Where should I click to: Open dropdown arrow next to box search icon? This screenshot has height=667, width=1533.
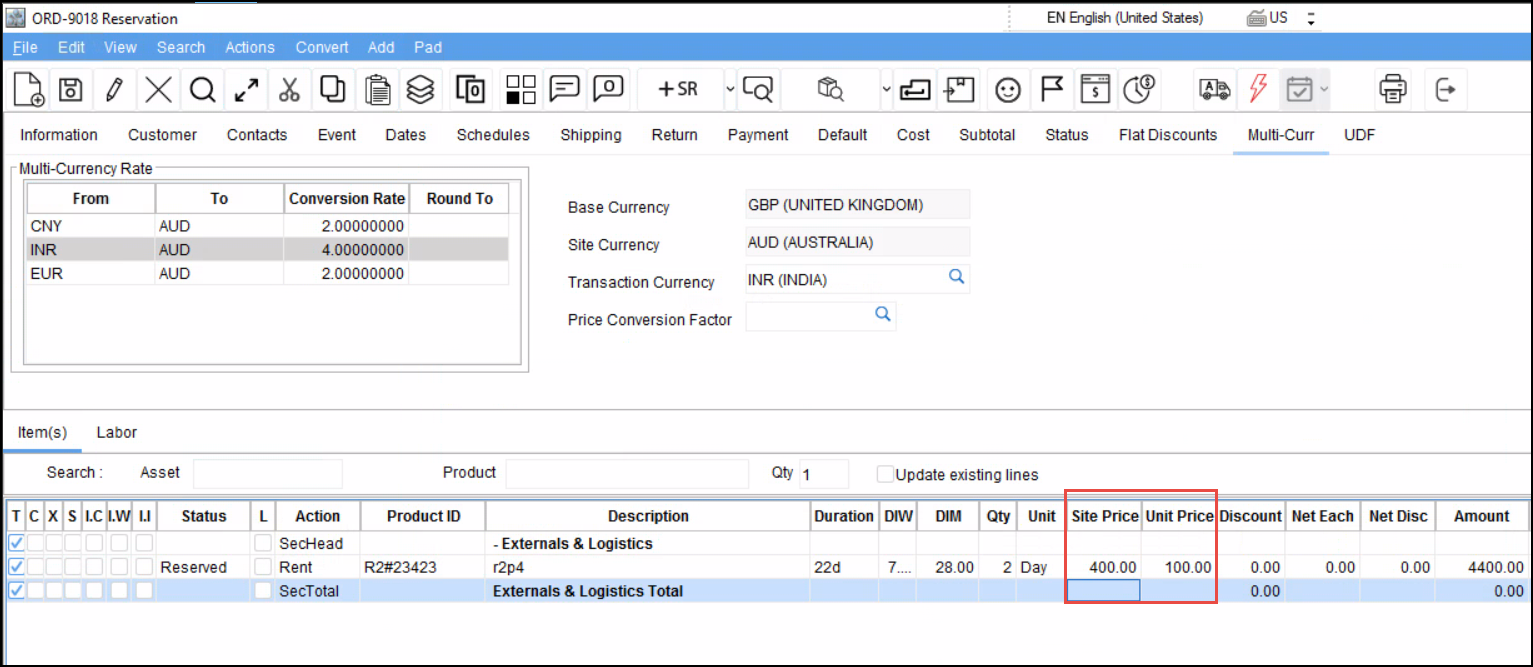pyautogui.click(x=886, y=89)
